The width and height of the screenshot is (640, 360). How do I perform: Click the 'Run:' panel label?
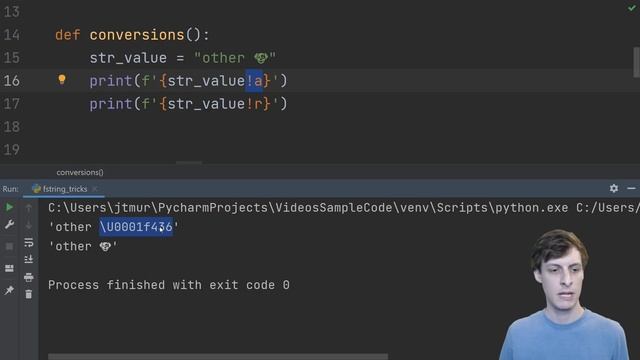coord(10,189)
